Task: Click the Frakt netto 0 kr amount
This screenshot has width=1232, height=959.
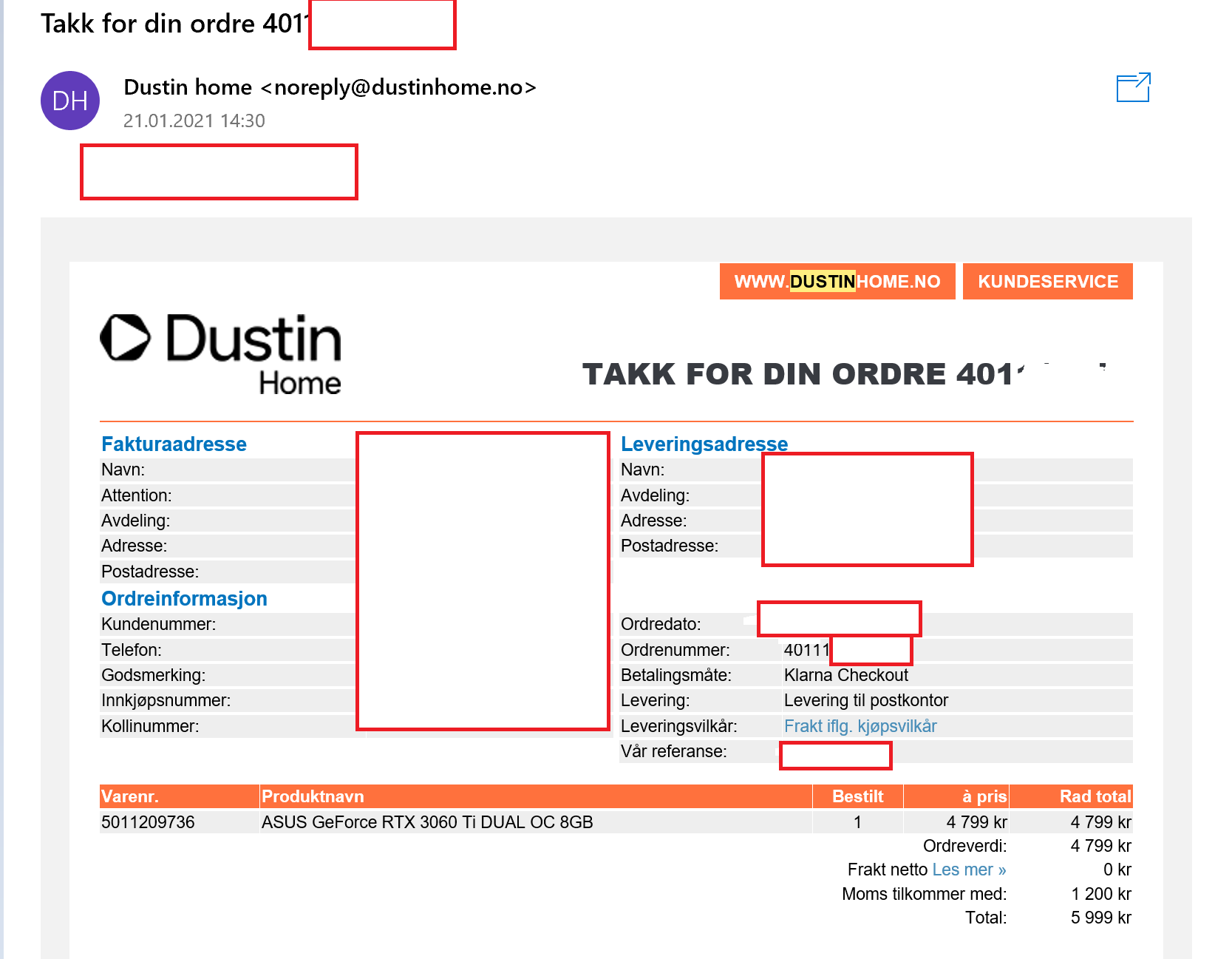Action: (x=1117, y=870)
